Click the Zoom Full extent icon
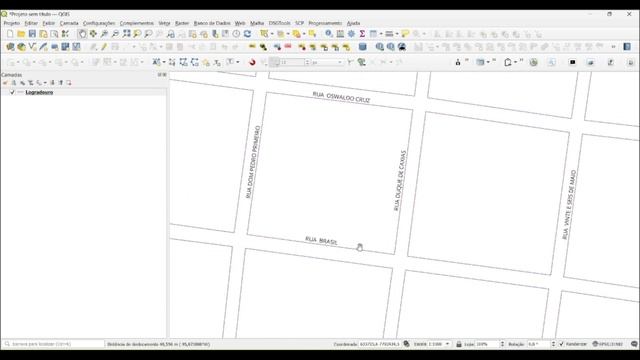The image size is (640, 360). (127, 34)
